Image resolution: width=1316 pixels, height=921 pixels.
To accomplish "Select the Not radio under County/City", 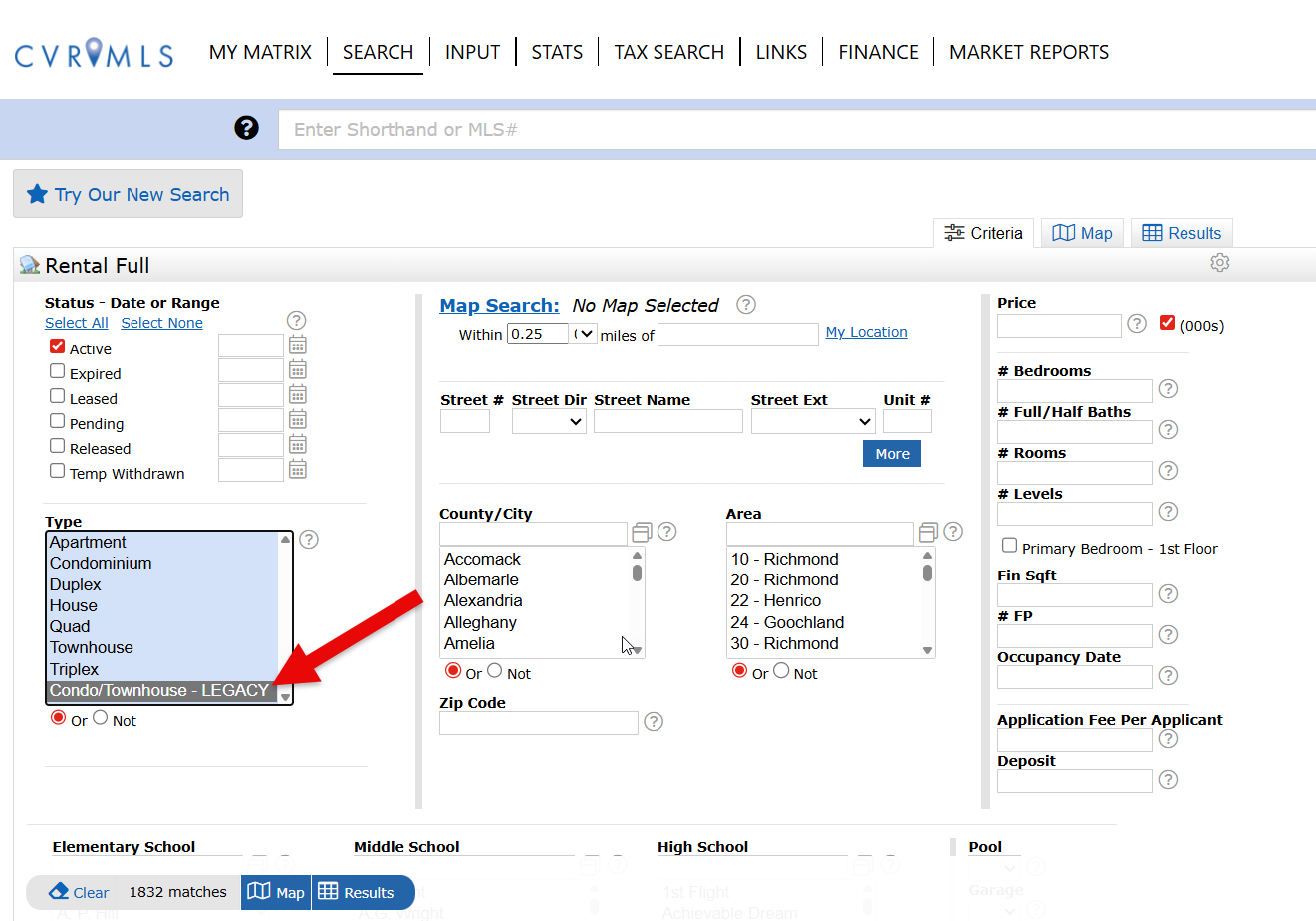I will coord(495,671).
